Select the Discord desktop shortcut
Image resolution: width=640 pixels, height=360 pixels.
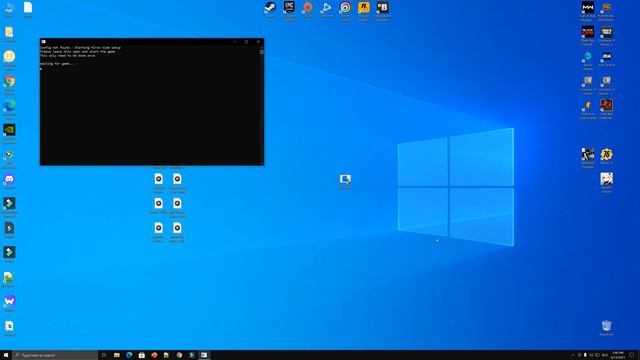pyautogui.click(x=9, y=179)
